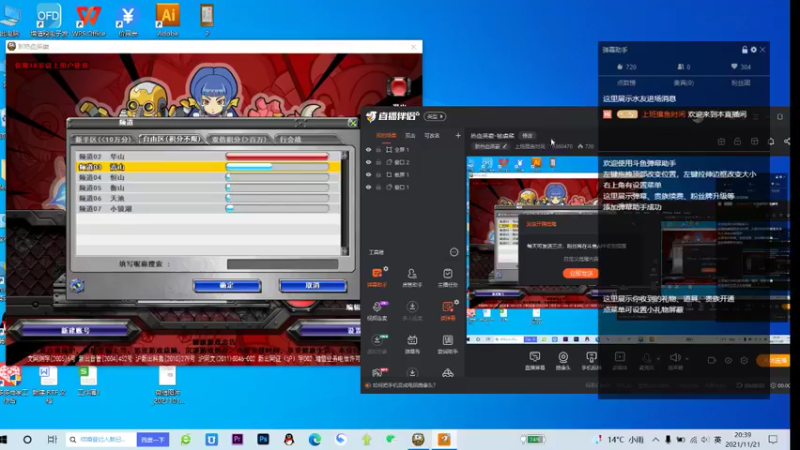Click orange button in preview popup
This screenshot has height=450, width=800.
point(581,273)
